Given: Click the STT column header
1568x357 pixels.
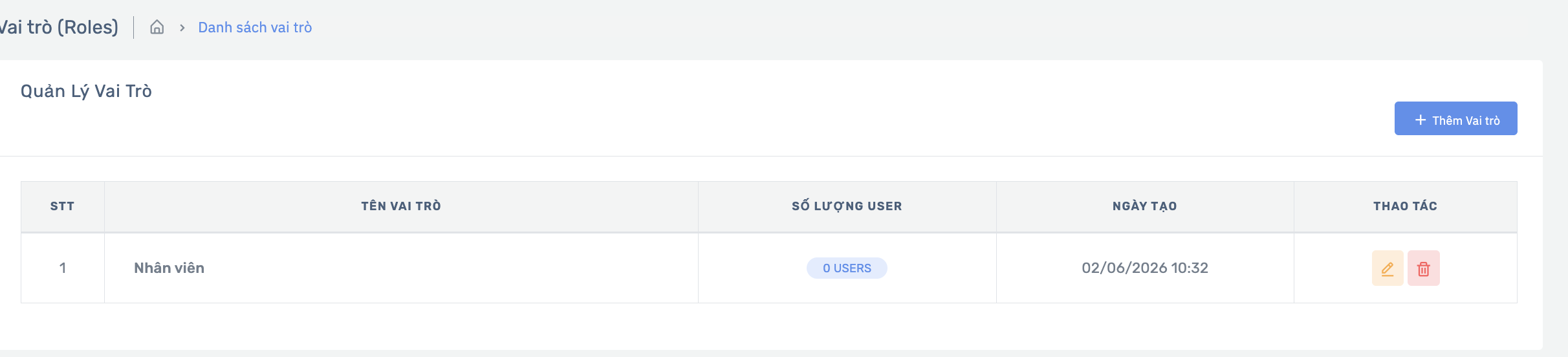Looking at the screenshot, I should pyautogui.click(x=62, y=206).
